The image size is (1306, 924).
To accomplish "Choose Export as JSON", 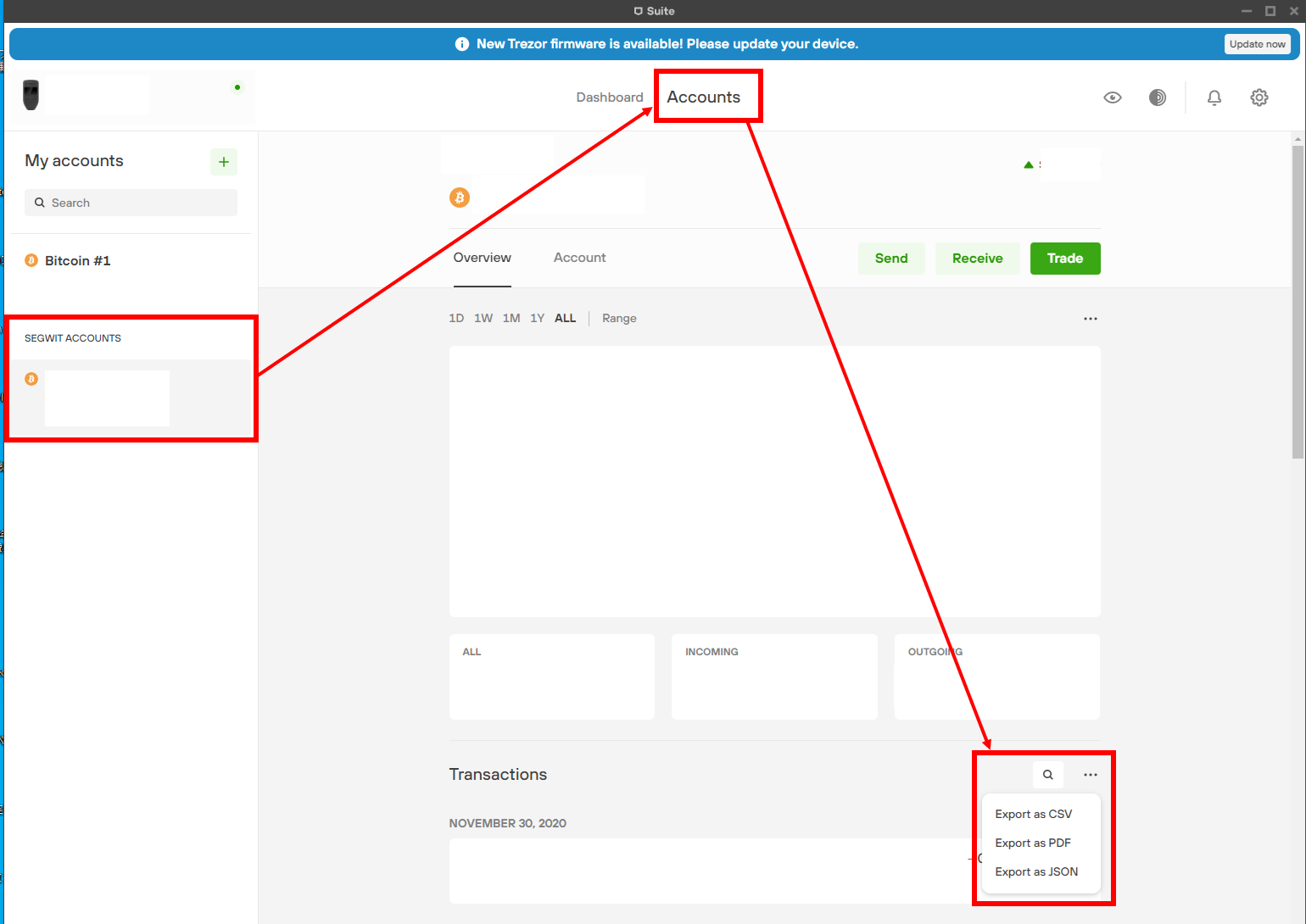I will pos(1041,871).
